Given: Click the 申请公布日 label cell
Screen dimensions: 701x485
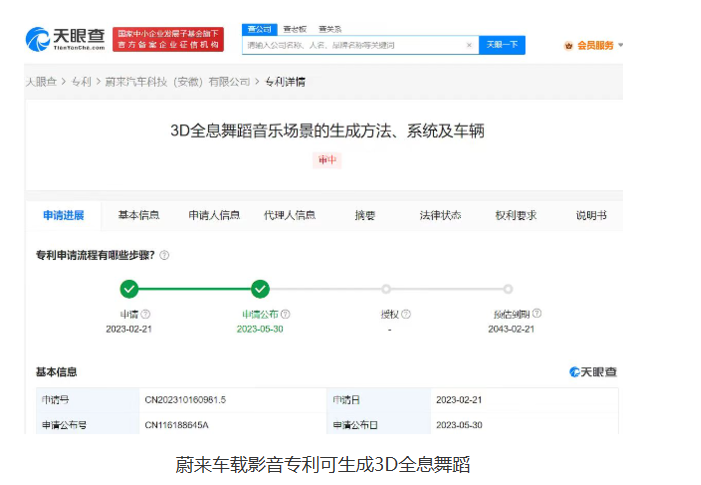Looking at the screenshot, I should [379, 424].
